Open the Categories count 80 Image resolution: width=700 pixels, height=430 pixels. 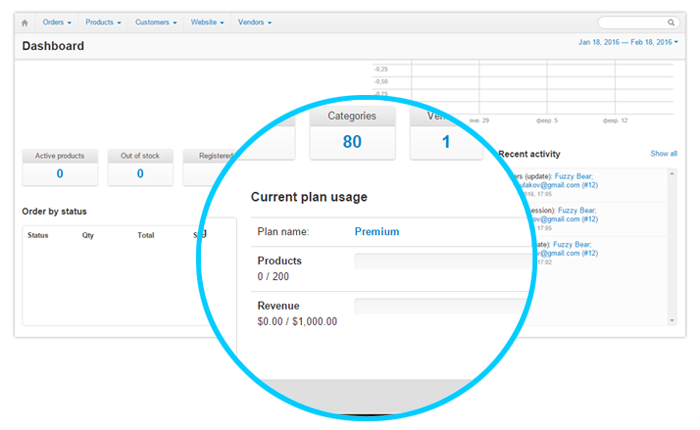352,142
